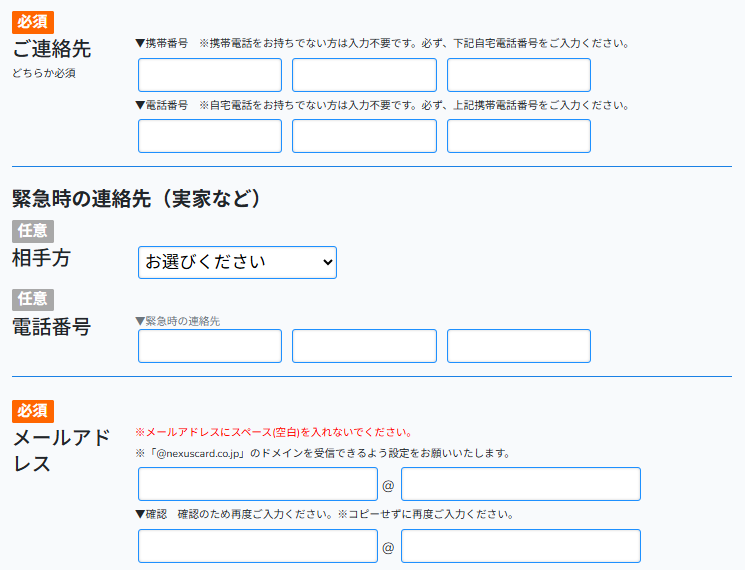Focus the middle 携帯番号 input box

(364, 75)
